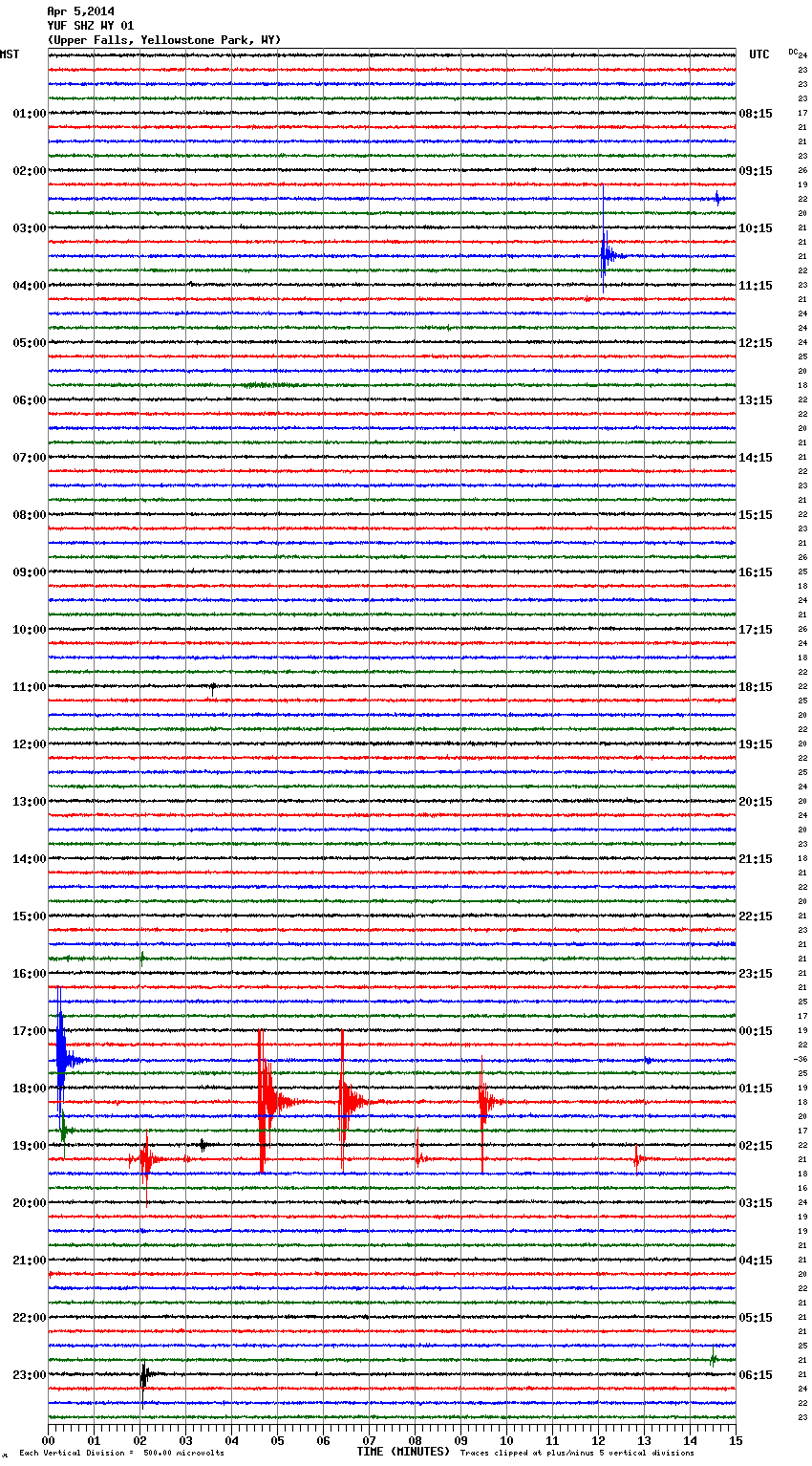Click minute tick label 15 on bottom axis
Viewport: 812px width, 1466px height.
point(736,1440)
